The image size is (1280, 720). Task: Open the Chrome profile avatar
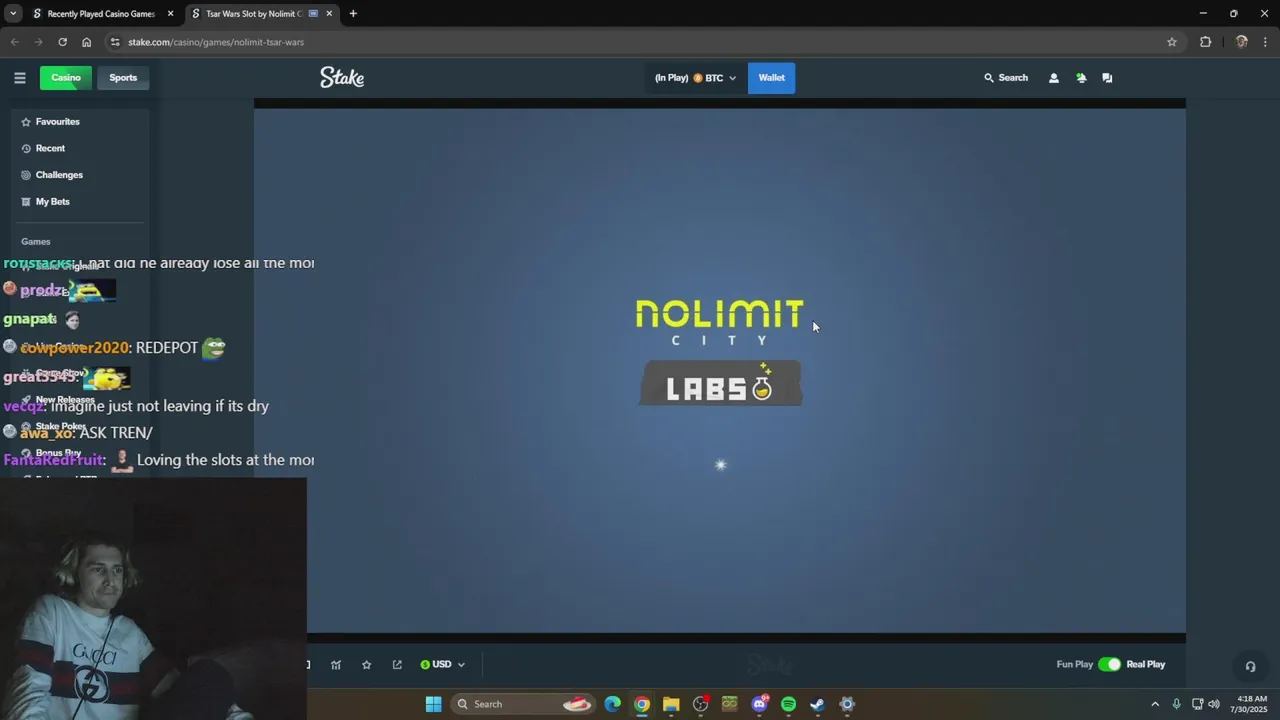[x=1241, y=42]
